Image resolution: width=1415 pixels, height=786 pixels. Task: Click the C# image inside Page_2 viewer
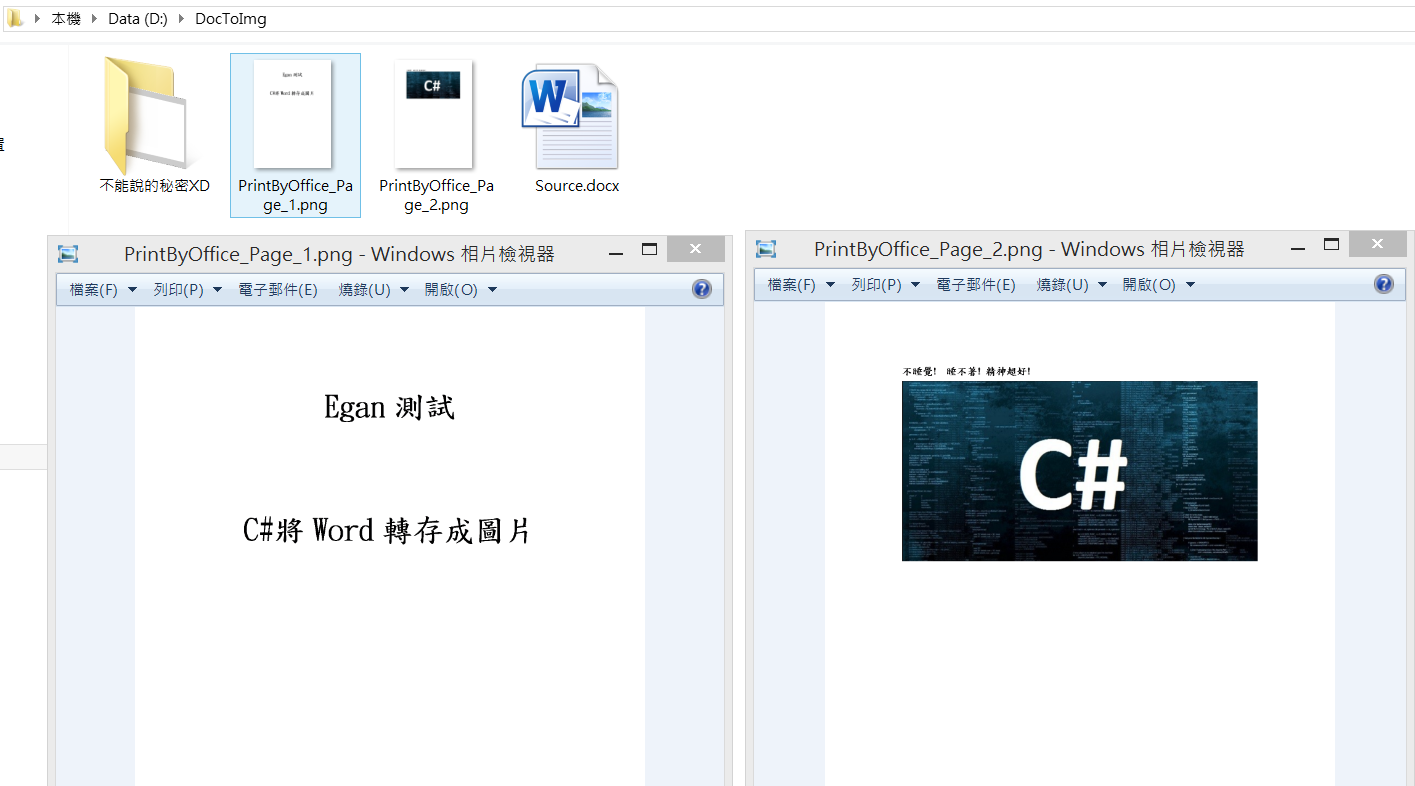[1079, 470]
